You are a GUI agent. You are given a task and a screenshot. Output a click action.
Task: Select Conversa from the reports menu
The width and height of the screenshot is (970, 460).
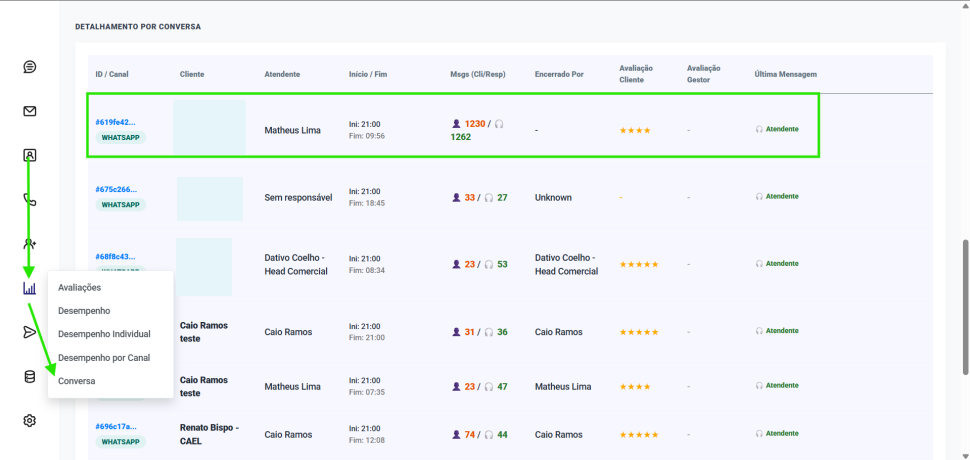[77, 381]
